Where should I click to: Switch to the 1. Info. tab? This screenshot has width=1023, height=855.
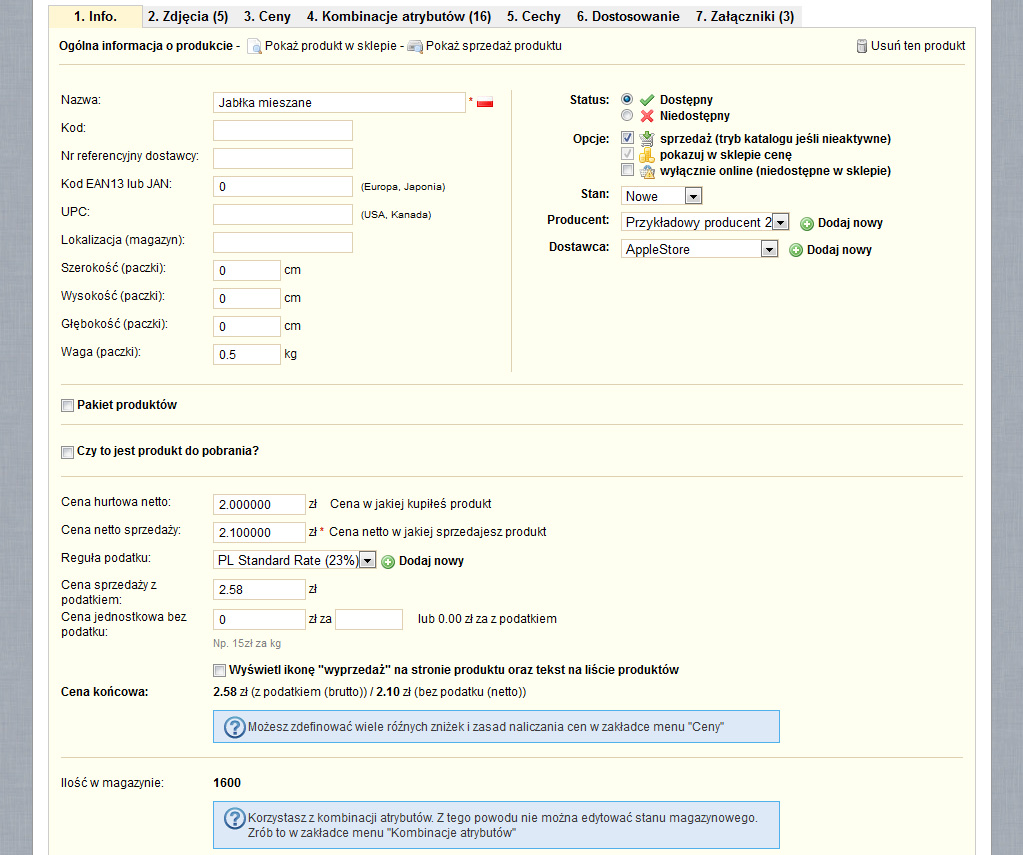click(95, 16)
